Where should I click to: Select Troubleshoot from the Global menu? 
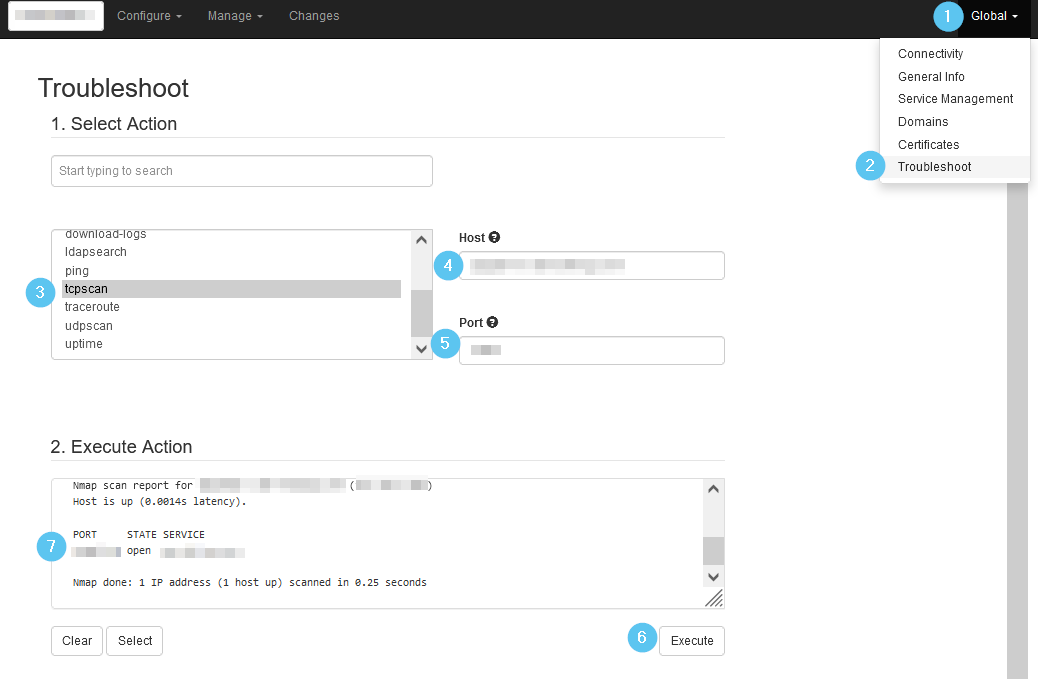tap(934, 167)
